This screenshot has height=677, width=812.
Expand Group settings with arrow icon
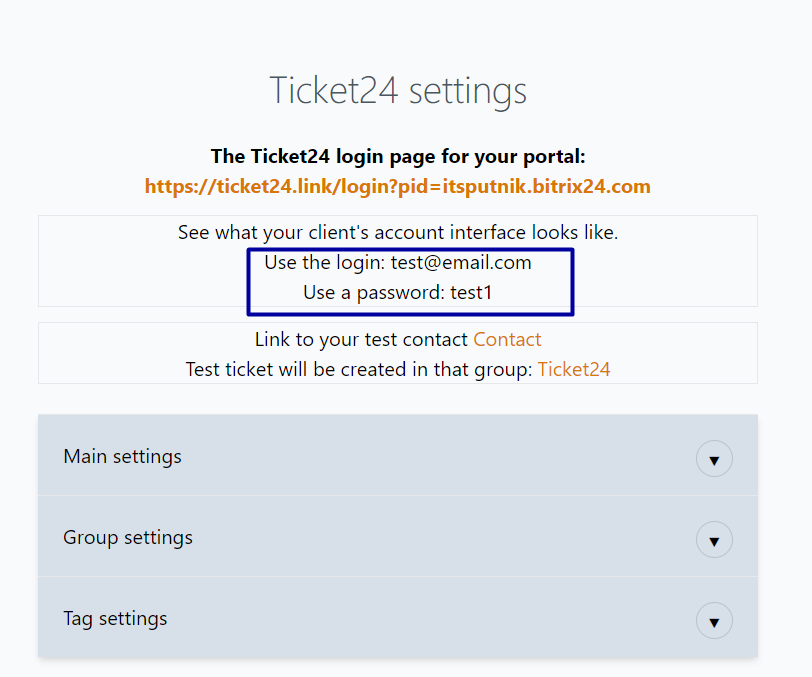[714, 541]
